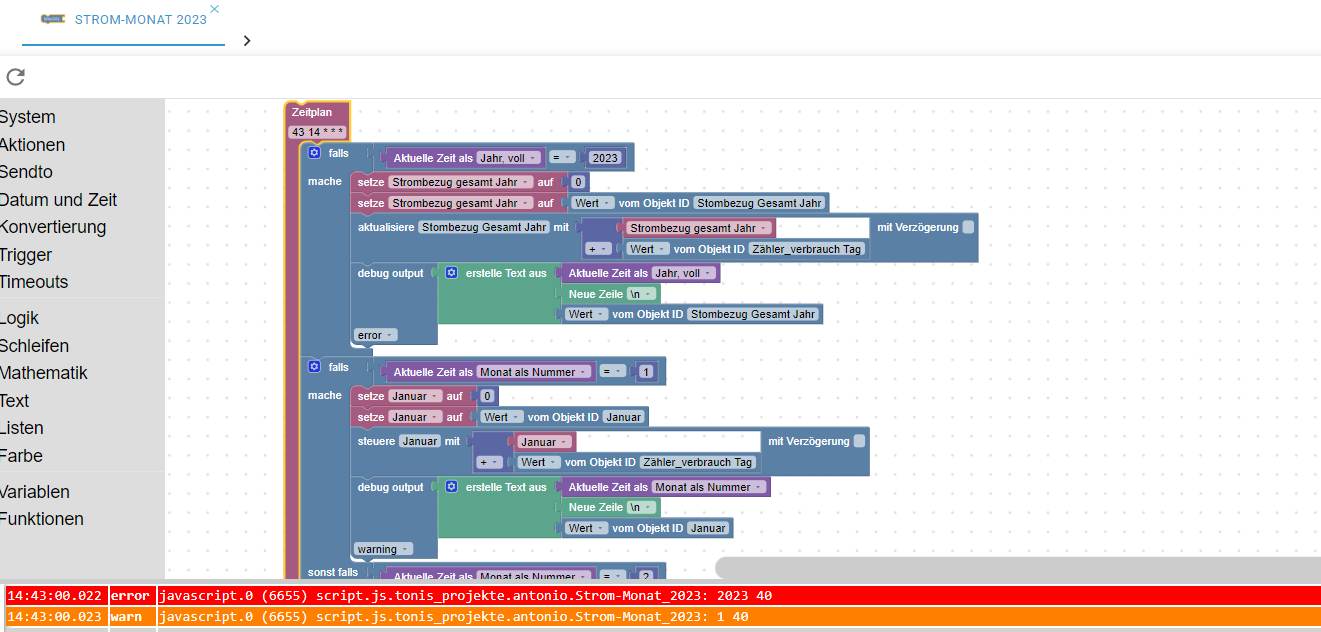Open gear icon of second erstelle Text block
The height and width of the screenshot is (632, 1321).
(451, 487)
